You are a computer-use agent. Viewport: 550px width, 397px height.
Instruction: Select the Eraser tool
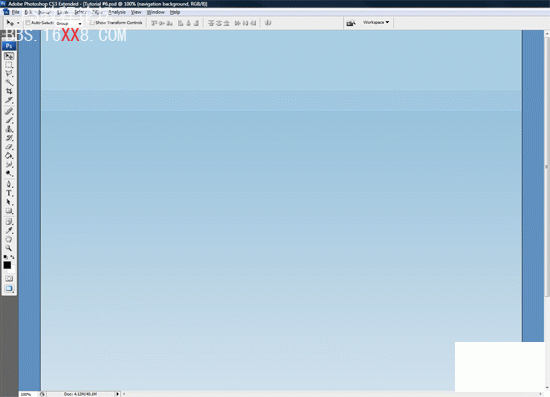[9, 147]
